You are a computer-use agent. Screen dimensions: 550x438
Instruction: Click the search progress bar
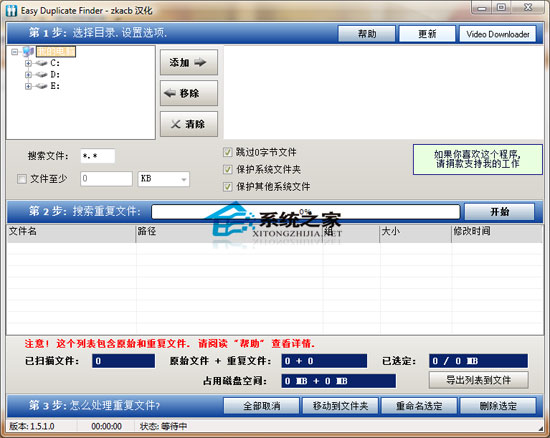[306, 211]
